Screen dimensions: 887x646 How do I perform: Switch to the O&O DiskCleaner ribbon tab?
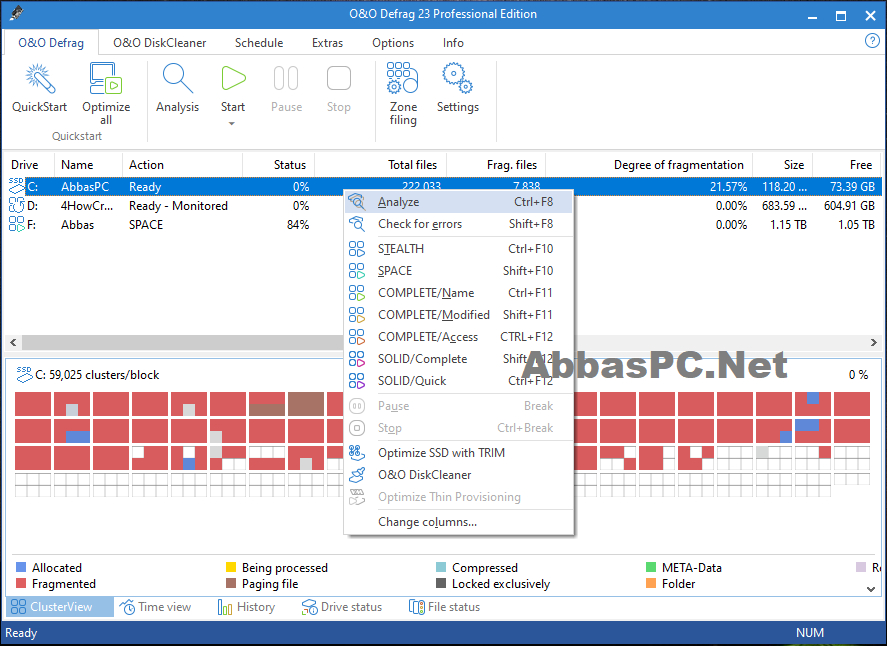pyautogui.click(x=160, y=43)
